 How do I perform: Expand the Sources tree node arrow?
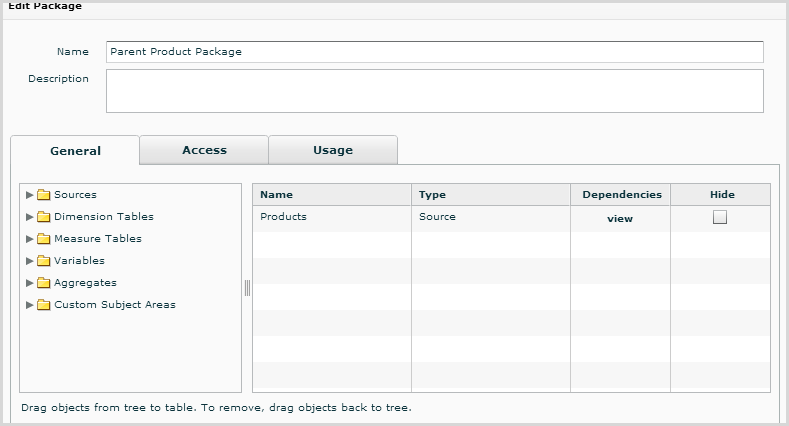(29, 195)
